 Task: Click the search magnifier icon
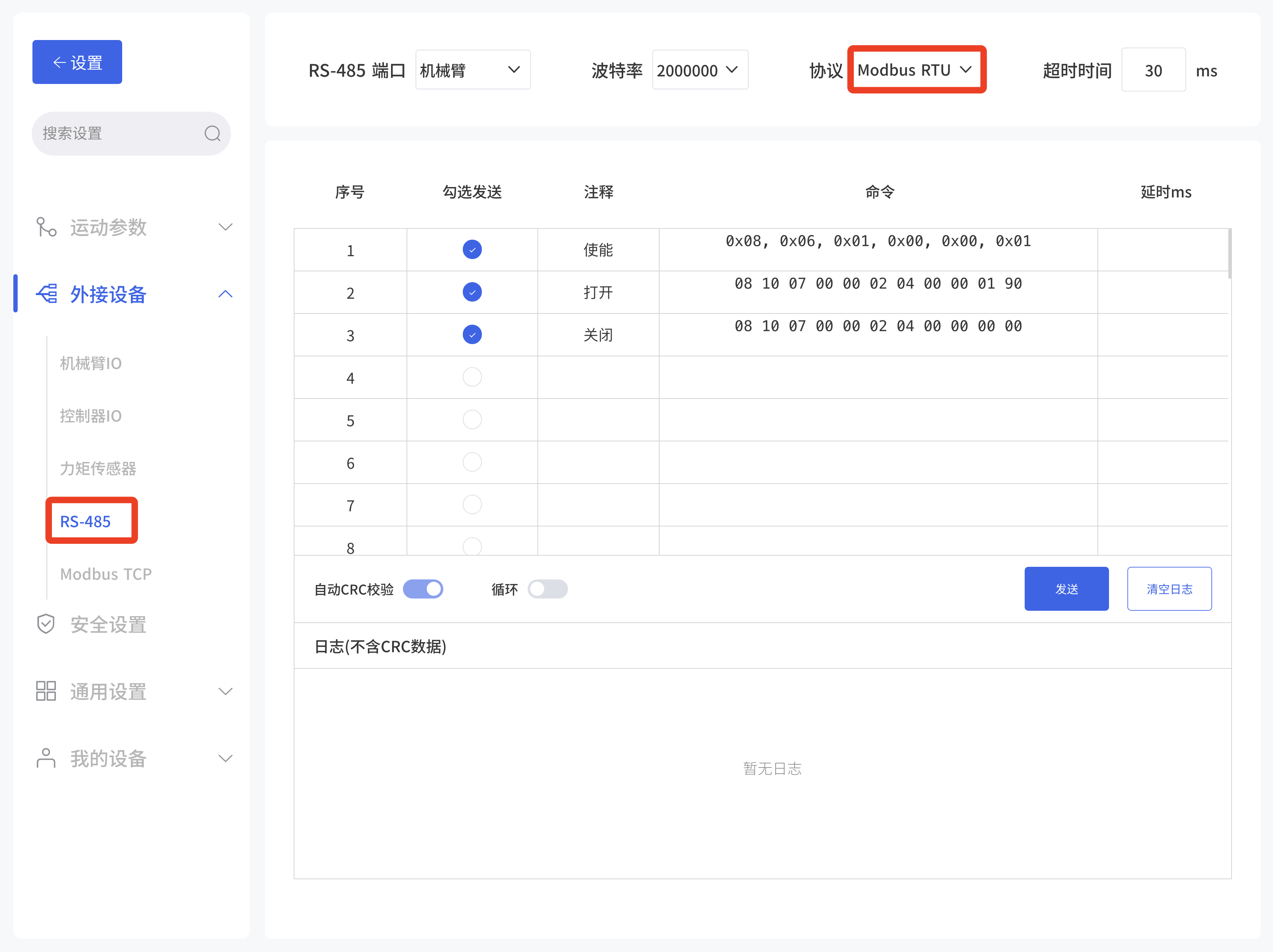pyautogui.click(x=212, y=133)
